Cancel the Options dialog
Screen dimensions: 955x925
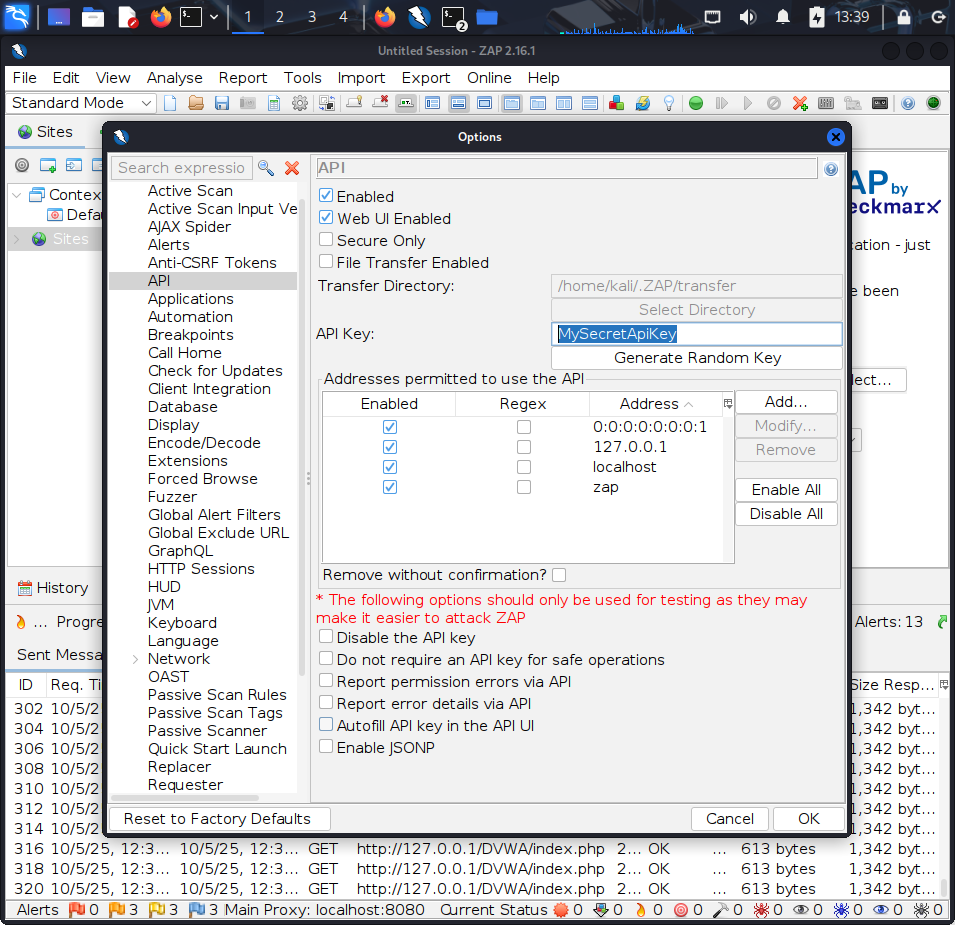(x=730, y=818)
